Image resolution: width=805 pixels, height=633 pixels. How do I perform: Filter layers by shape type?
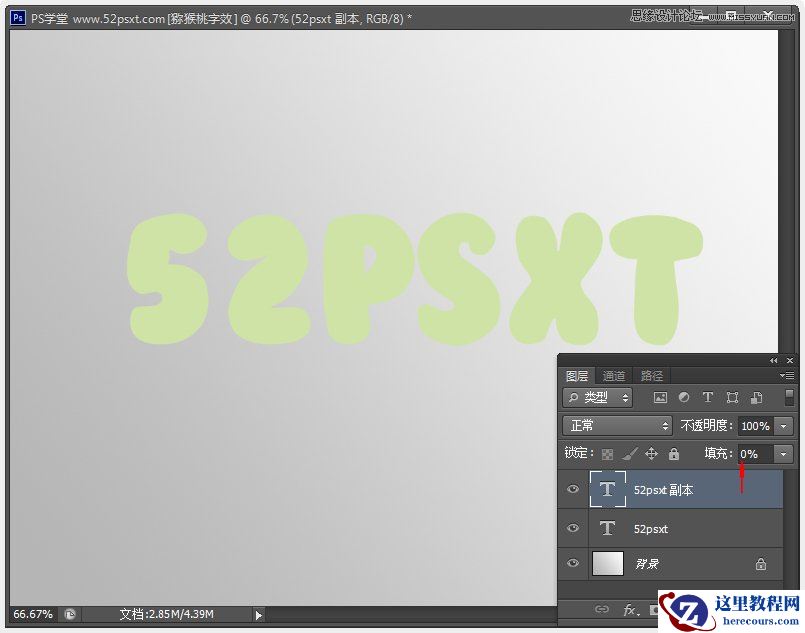732,397
